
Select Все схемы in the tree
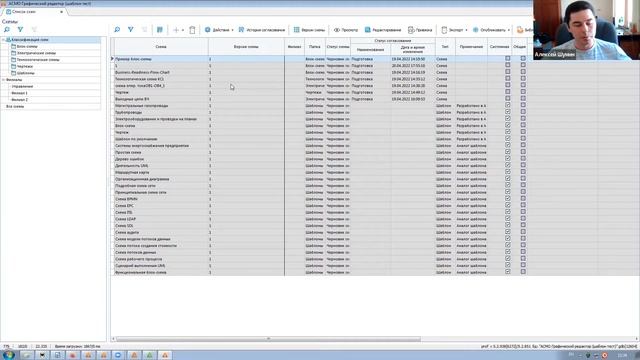click(15, 106)
